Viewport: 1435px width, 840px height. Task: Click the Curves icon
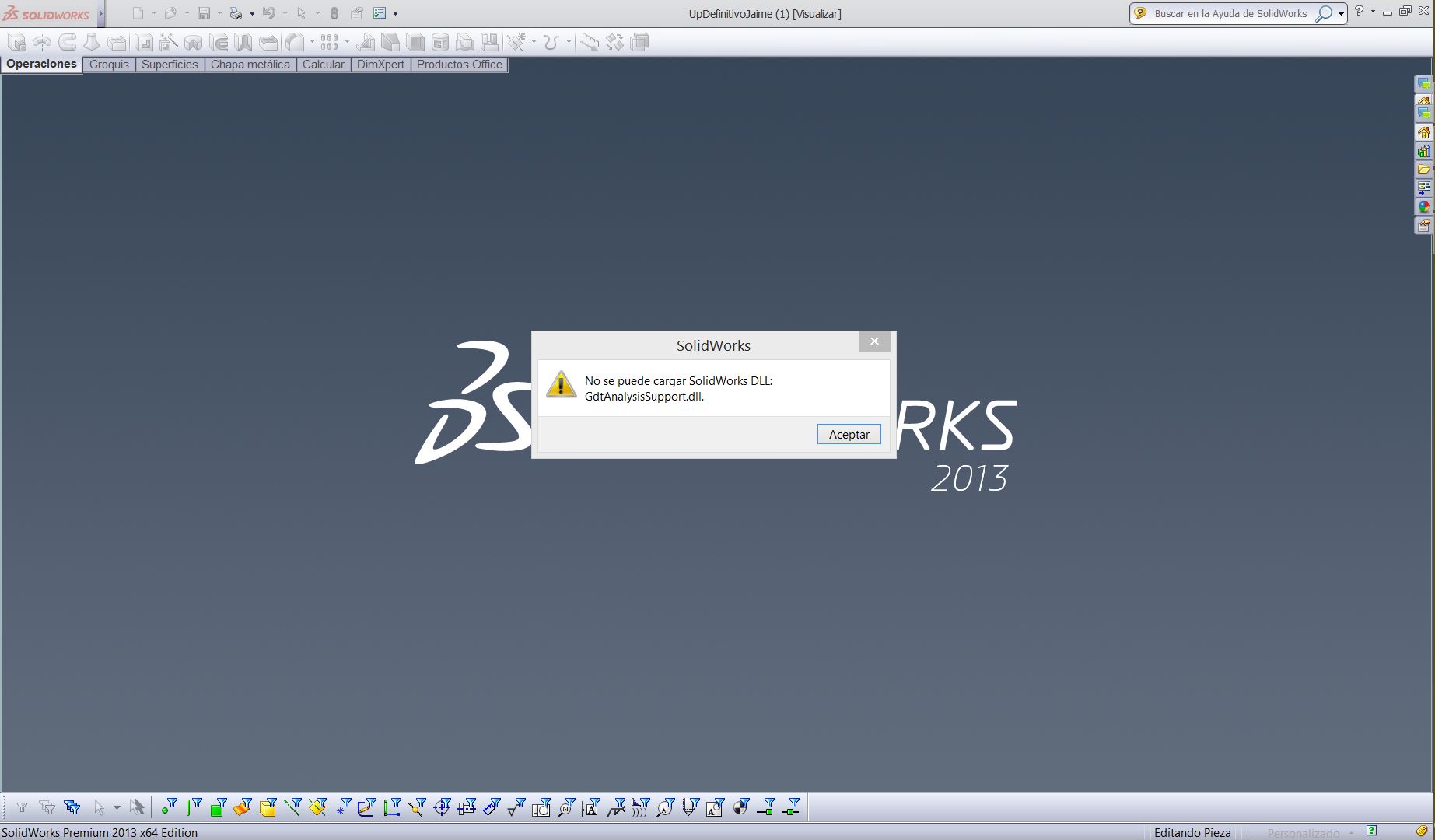click(551, 42)
